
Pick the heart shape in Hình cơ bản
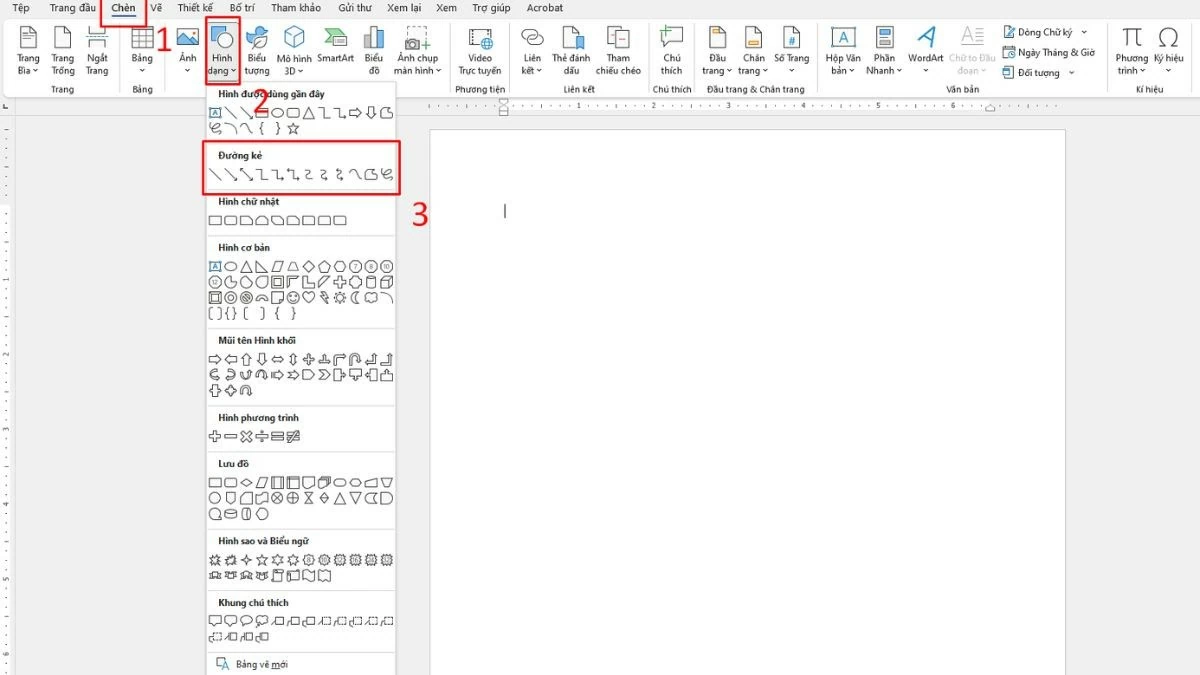click(309, 297)
